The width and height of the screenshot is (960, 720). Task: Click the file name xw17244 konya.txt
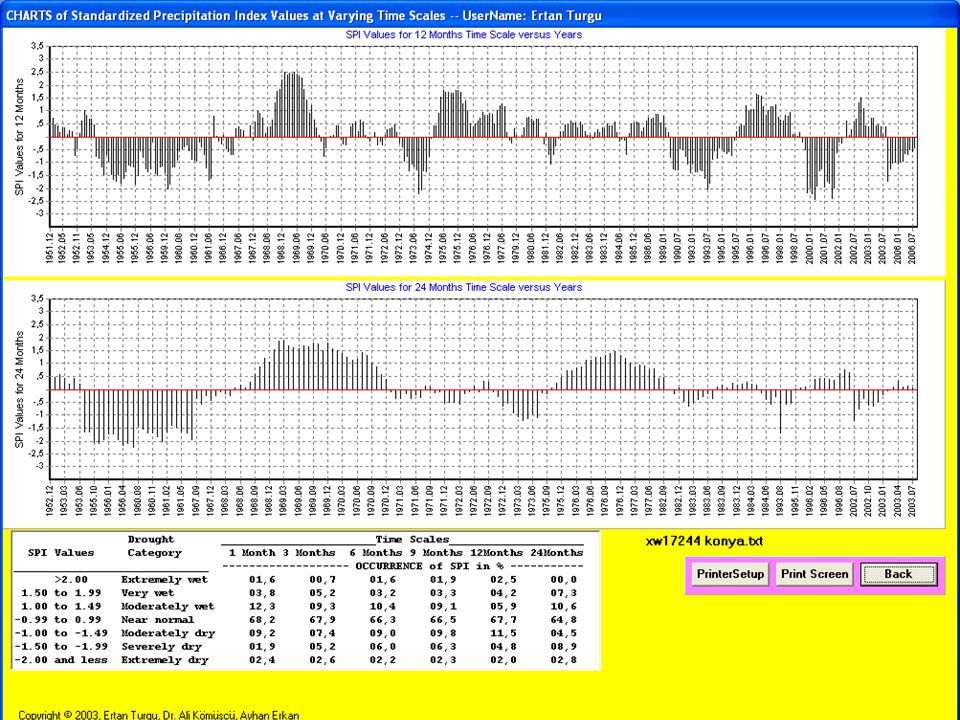[704, 541]
